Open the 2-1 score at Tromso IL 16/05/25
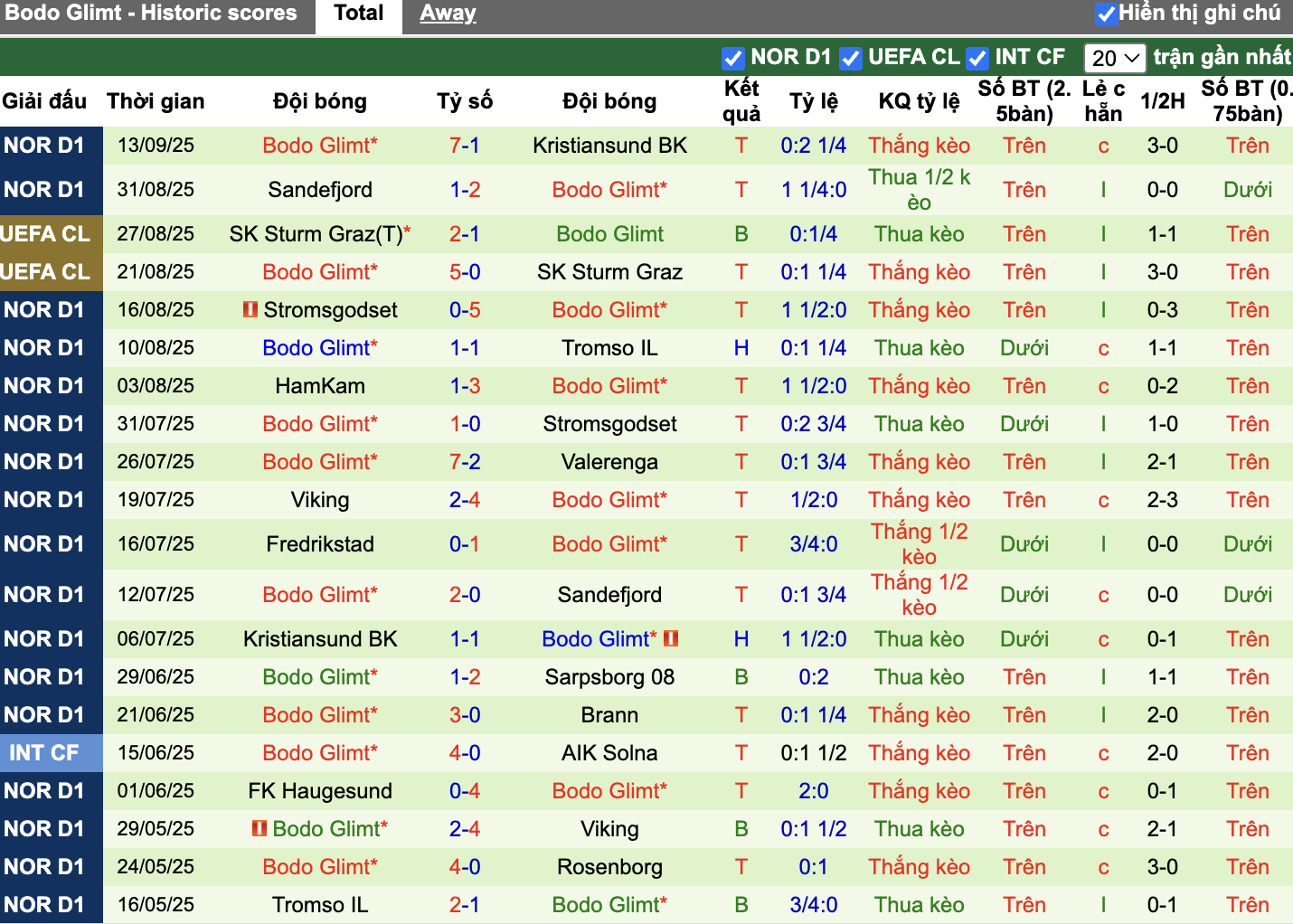 pyautogui.click(x=465, y=905)
